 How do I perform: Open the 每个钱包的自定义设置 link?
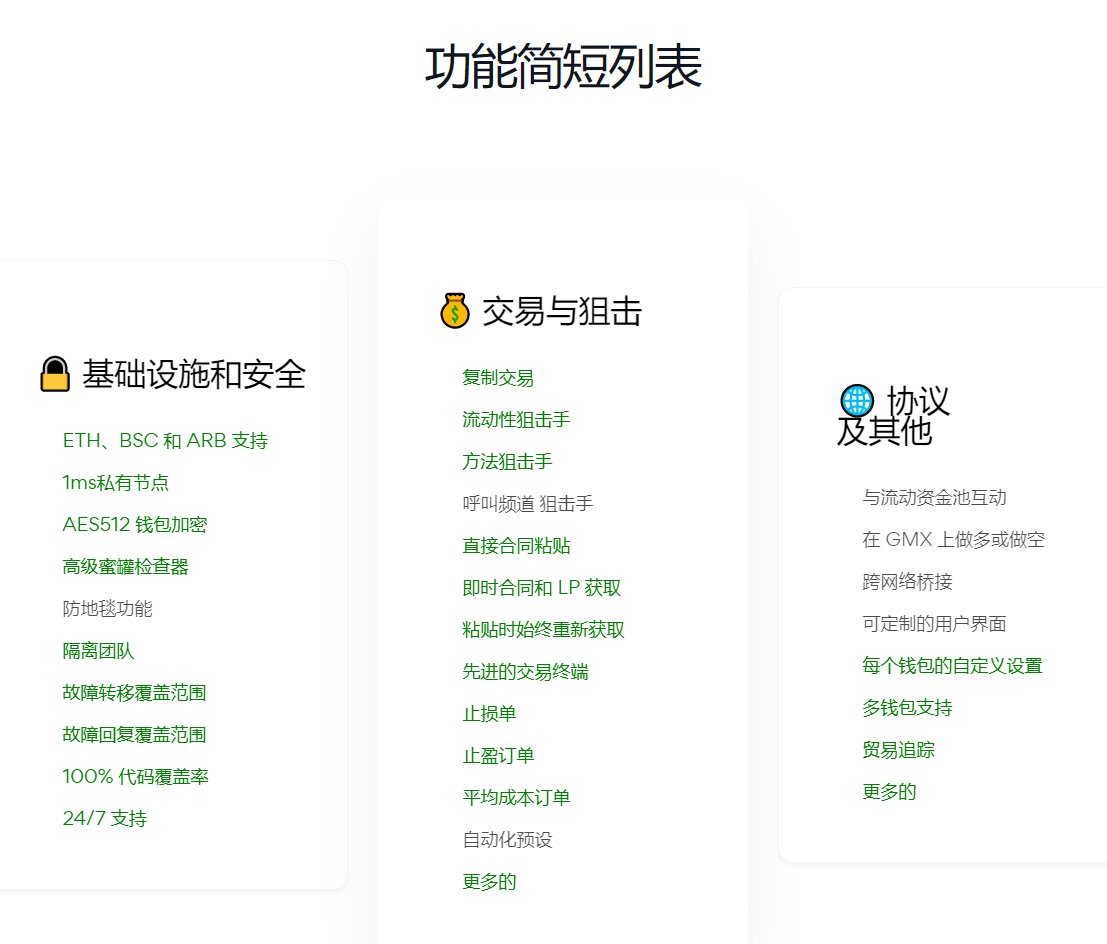[952, 666]
